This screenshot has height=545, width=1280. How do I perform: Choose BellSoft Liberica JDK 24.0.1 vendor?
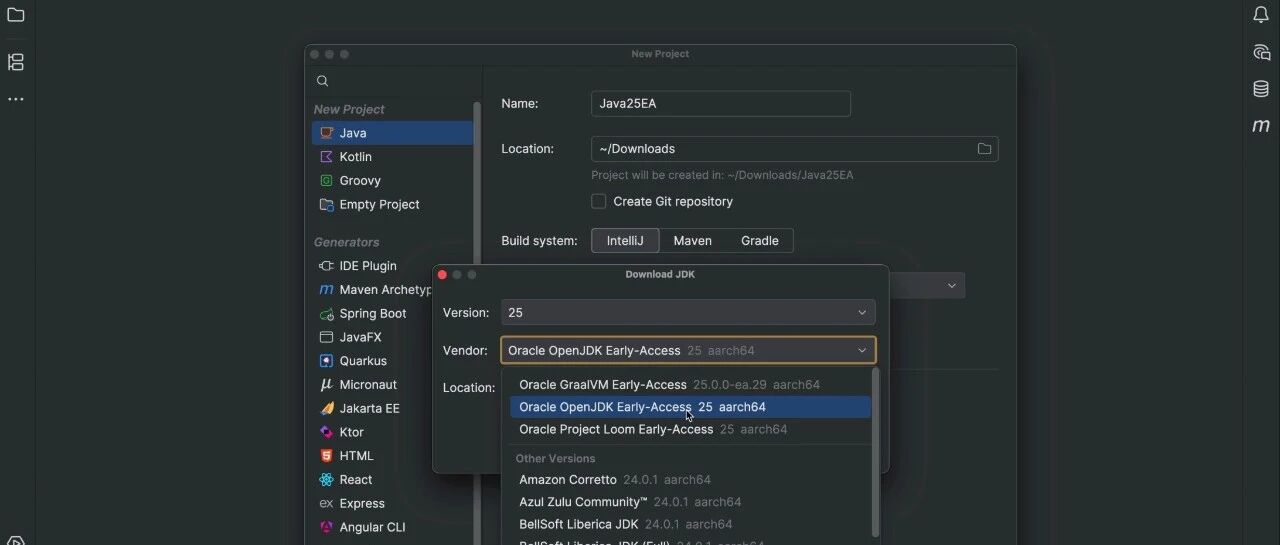coord(690,524)
